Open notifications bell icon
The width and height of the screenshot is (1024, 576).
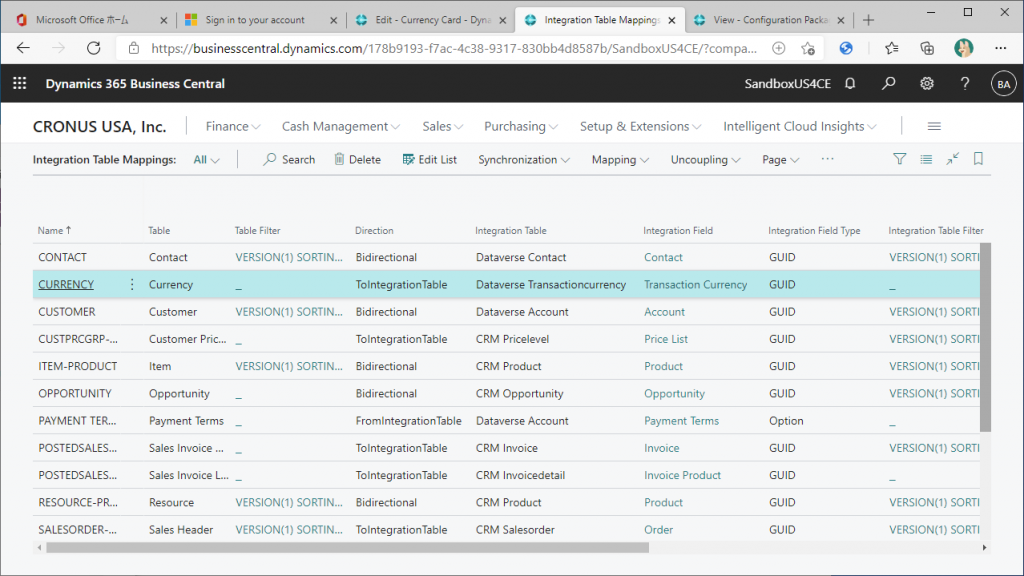click(850, 84)
